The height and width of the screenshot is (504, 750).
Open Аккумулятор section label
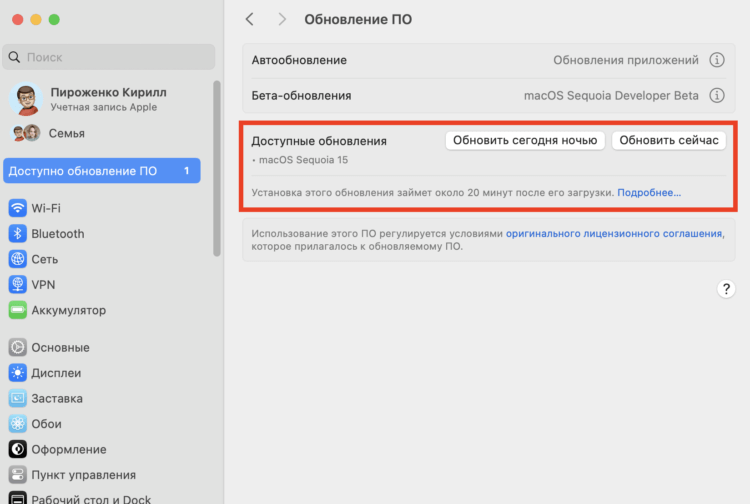pos(69,310)
